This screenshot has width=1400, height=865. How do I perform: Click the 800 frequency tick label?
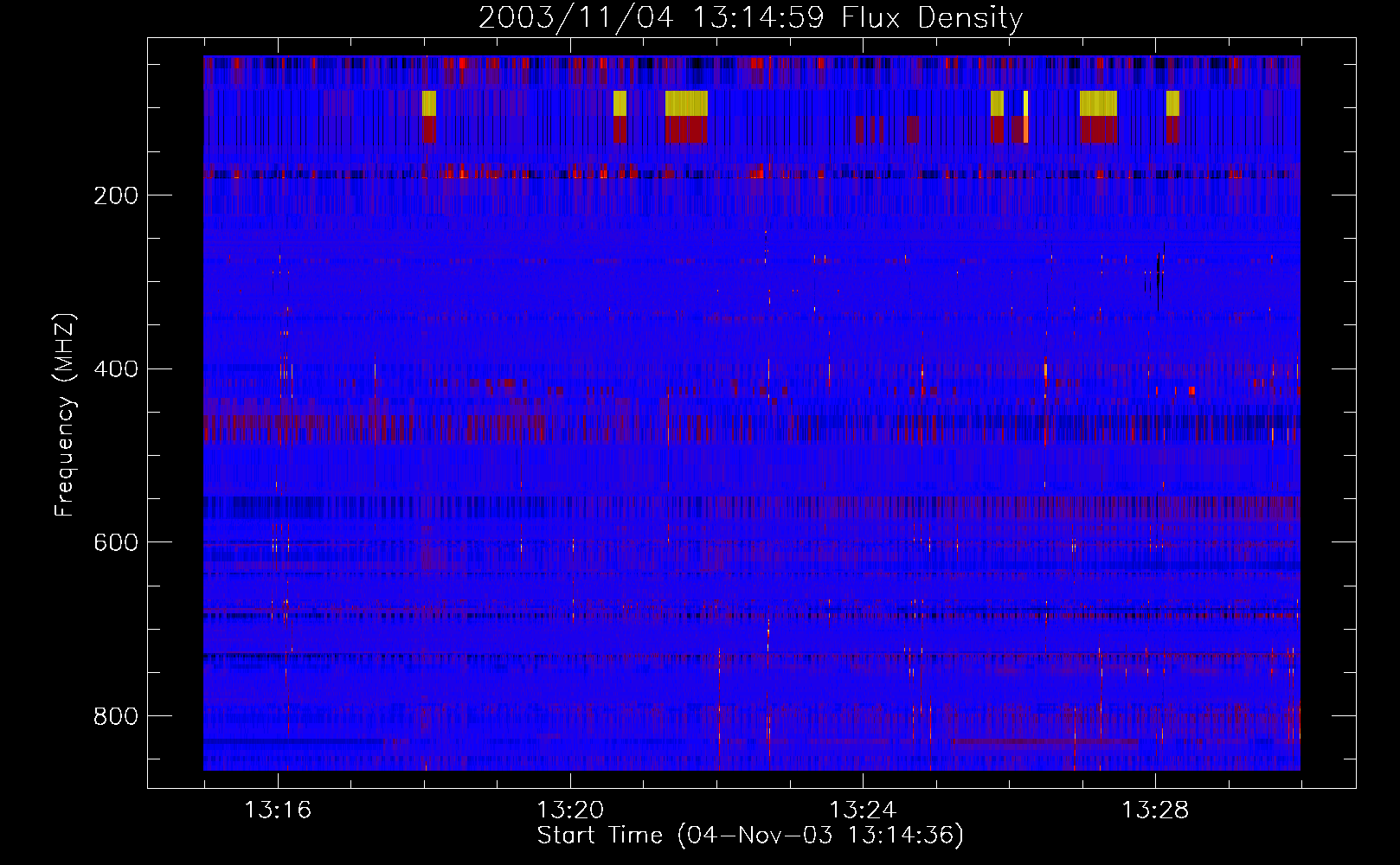(x=116, y=716)
